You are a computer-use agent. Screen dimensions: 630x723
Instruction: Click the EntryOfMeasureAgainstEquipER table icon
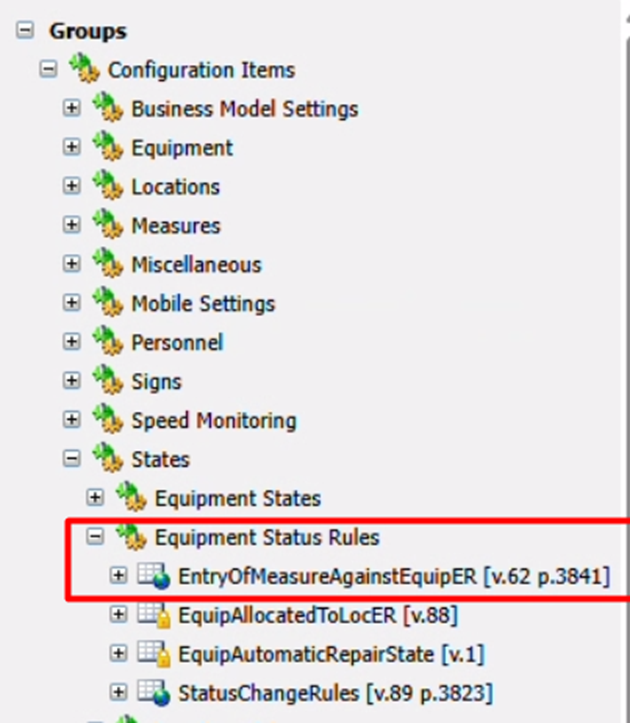click(x=154, y=576)
